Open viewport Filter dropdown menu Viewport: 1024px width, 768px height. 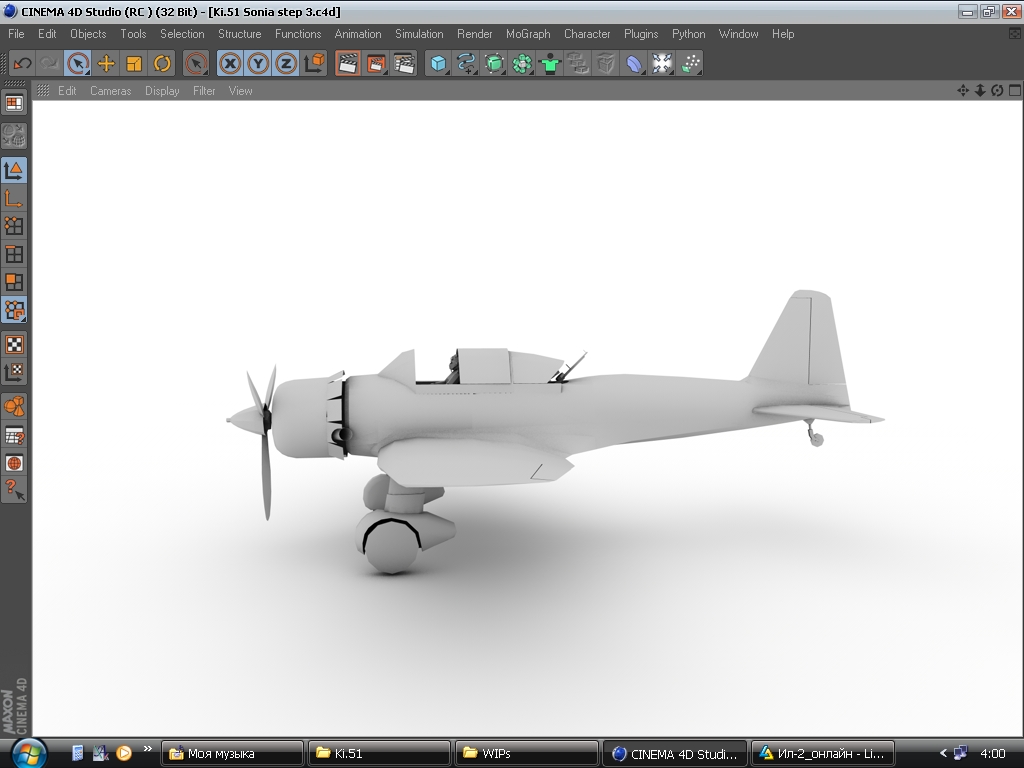[x=204, y=91]
